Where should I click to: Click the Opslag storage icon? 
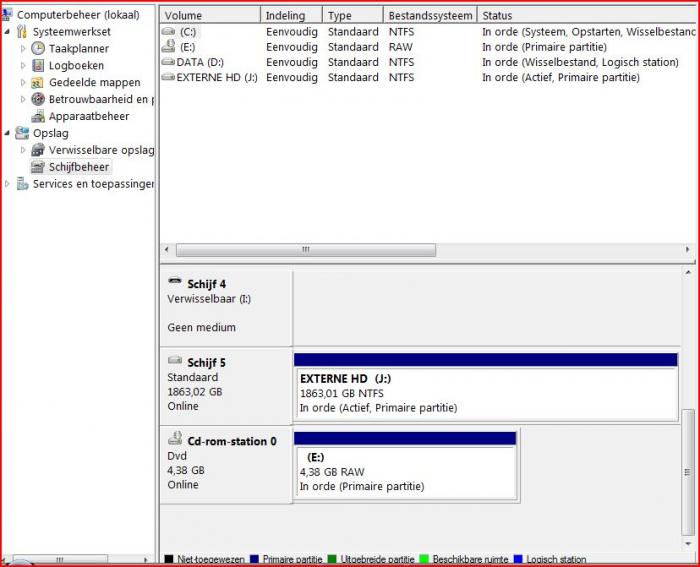pos(22,133)
